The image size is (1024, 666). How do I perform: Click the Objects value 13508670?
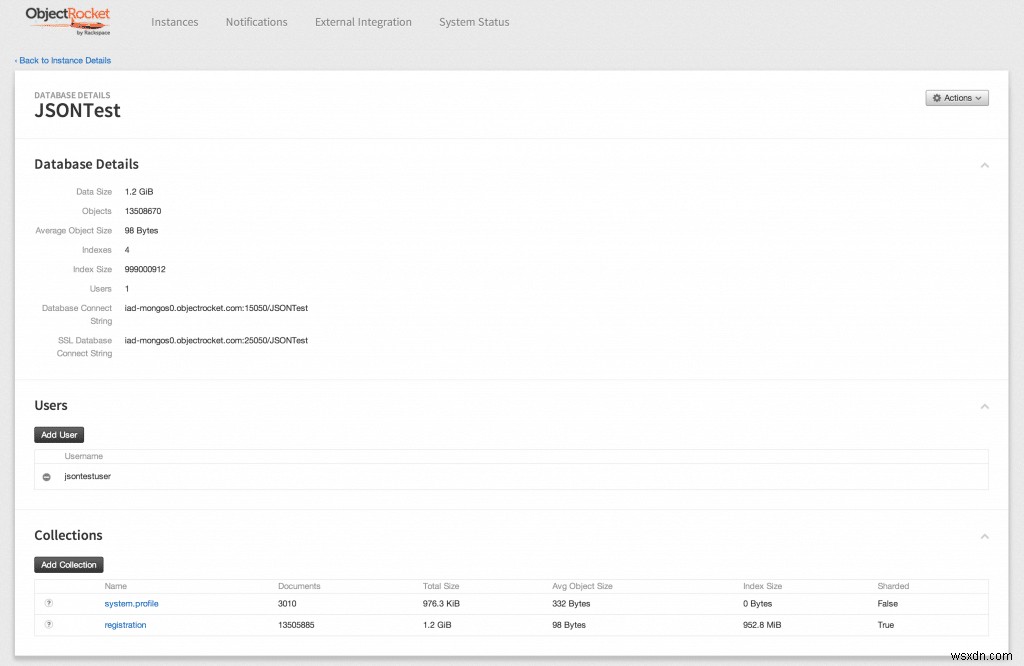[x=143, y=211]
